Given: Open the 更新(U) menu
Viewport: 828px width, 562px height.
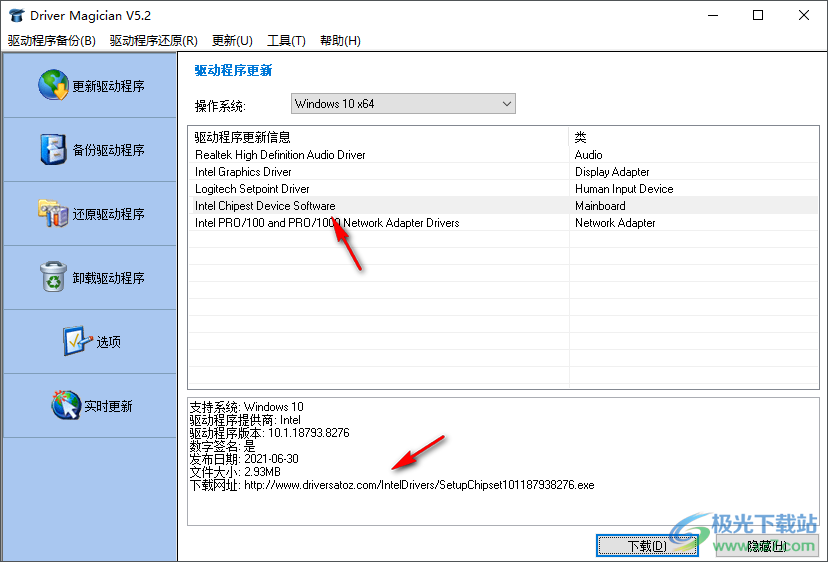Looking at the screenshot, I should pyautogui.click(x=232, y=41).
